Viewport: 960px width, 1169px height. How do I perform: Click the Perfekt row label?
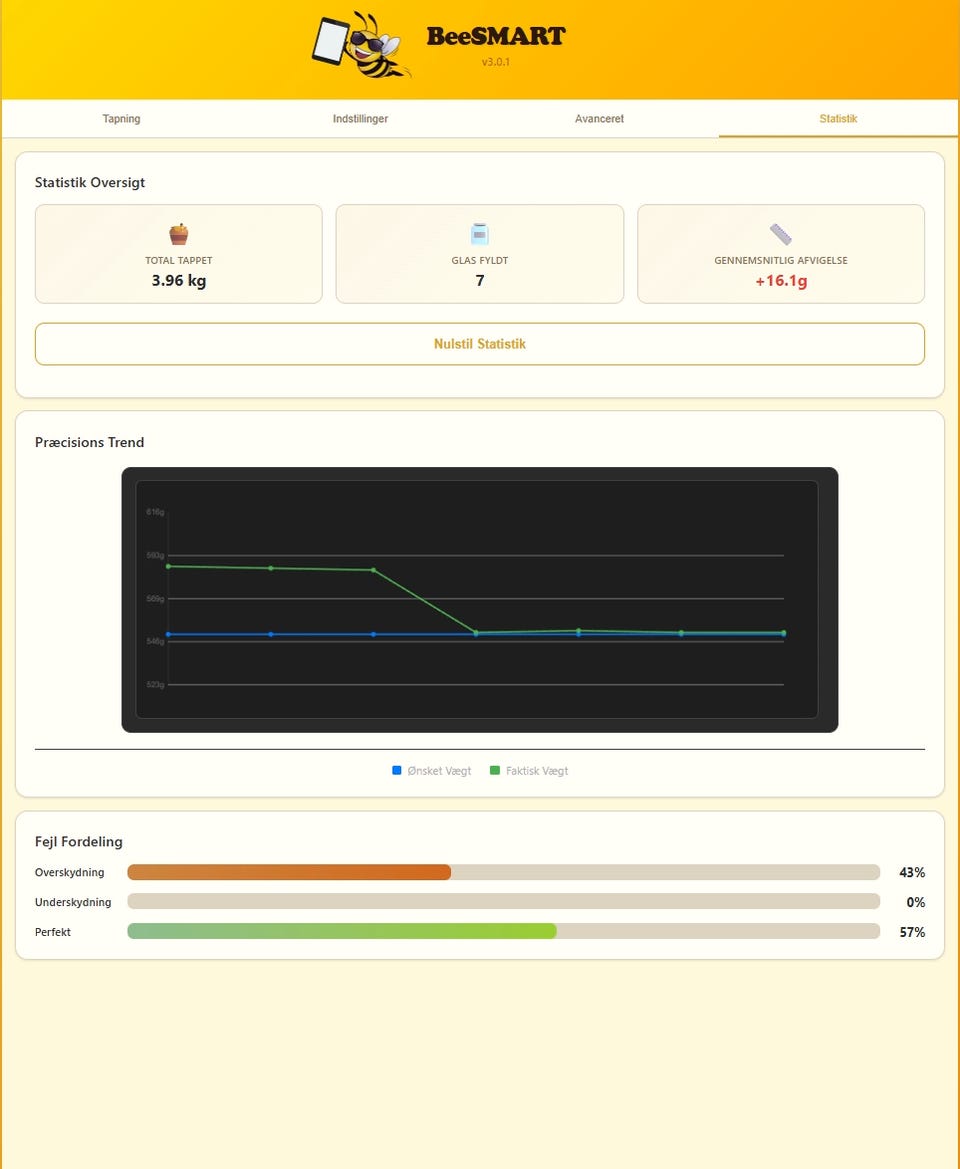point(53,932)
